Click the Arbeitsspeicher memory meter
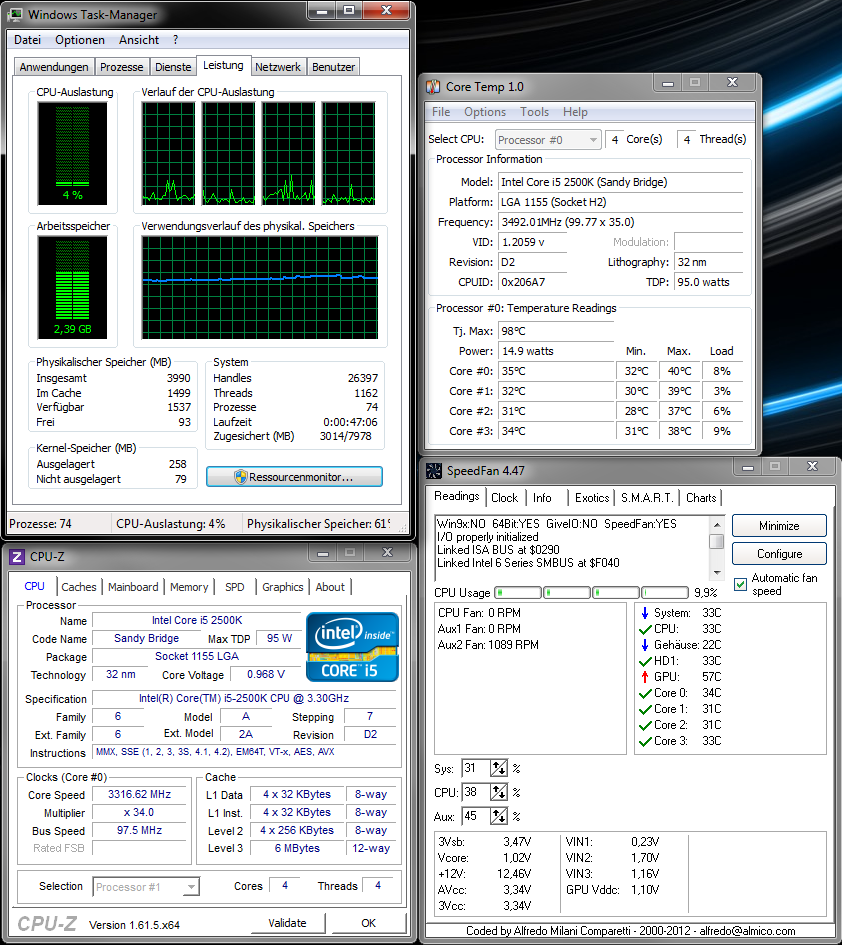842x945 pixels. (72, 287)
